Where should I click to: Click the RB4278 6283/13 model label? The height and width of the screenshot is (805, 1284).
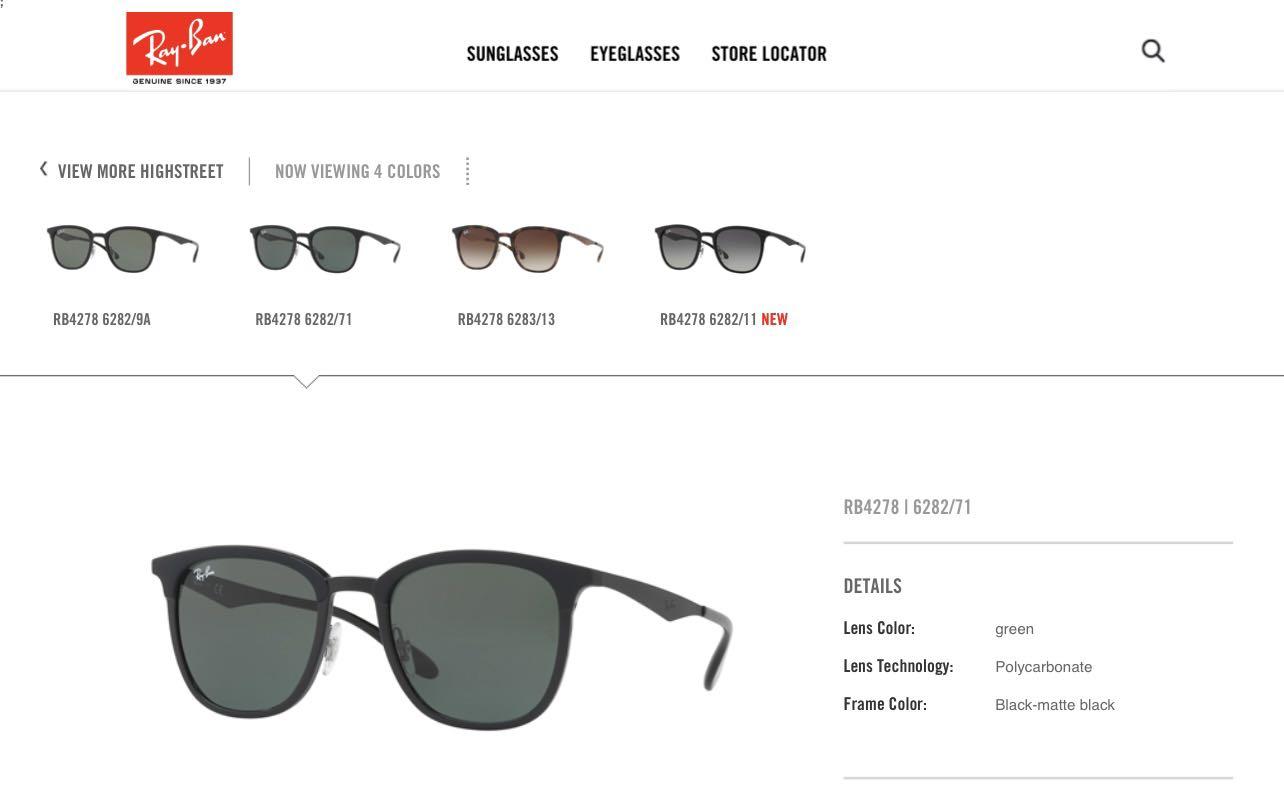coord(506,319)
